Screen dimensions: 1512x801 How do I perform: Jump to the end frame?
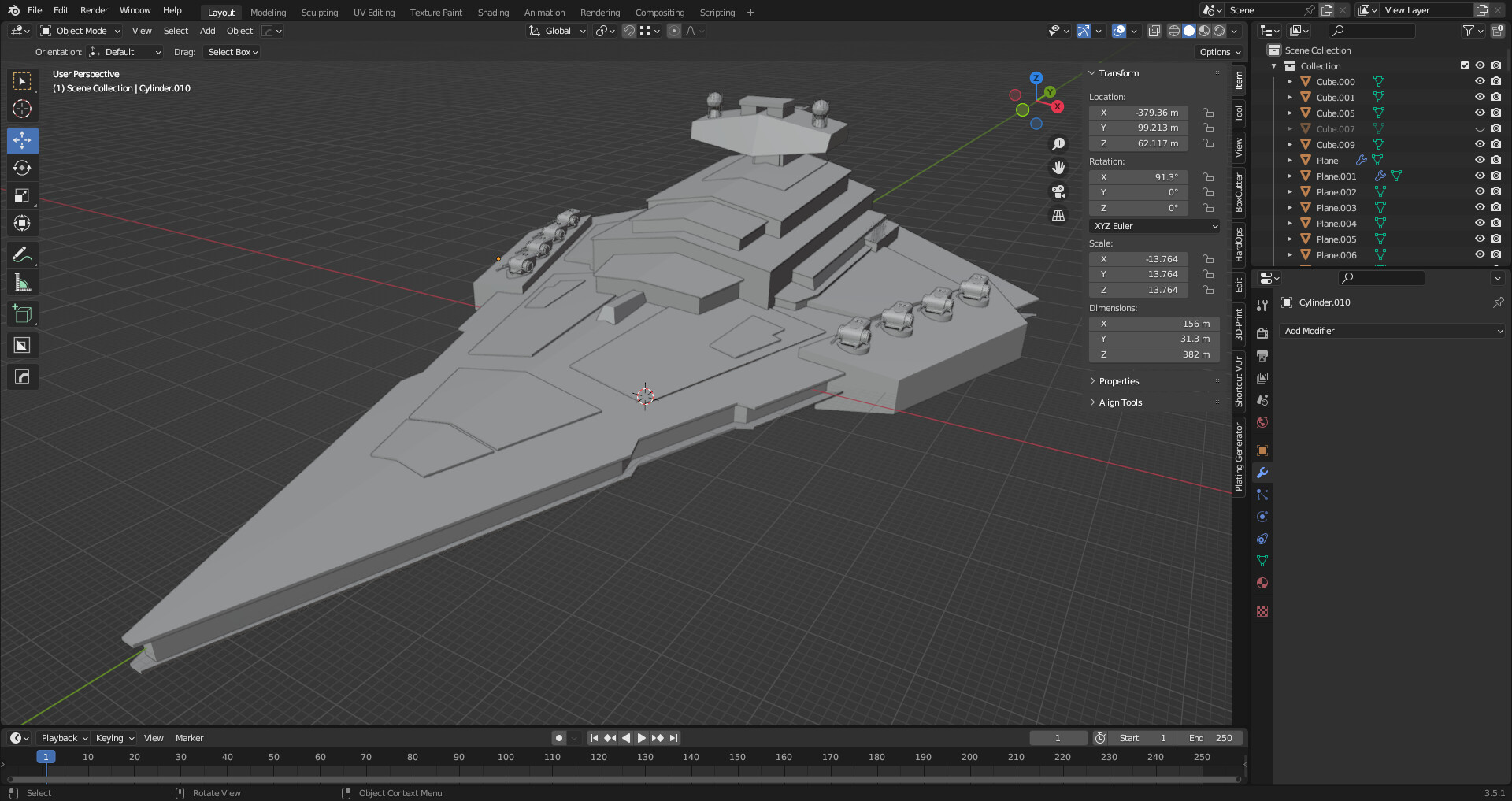click(674, 738)
